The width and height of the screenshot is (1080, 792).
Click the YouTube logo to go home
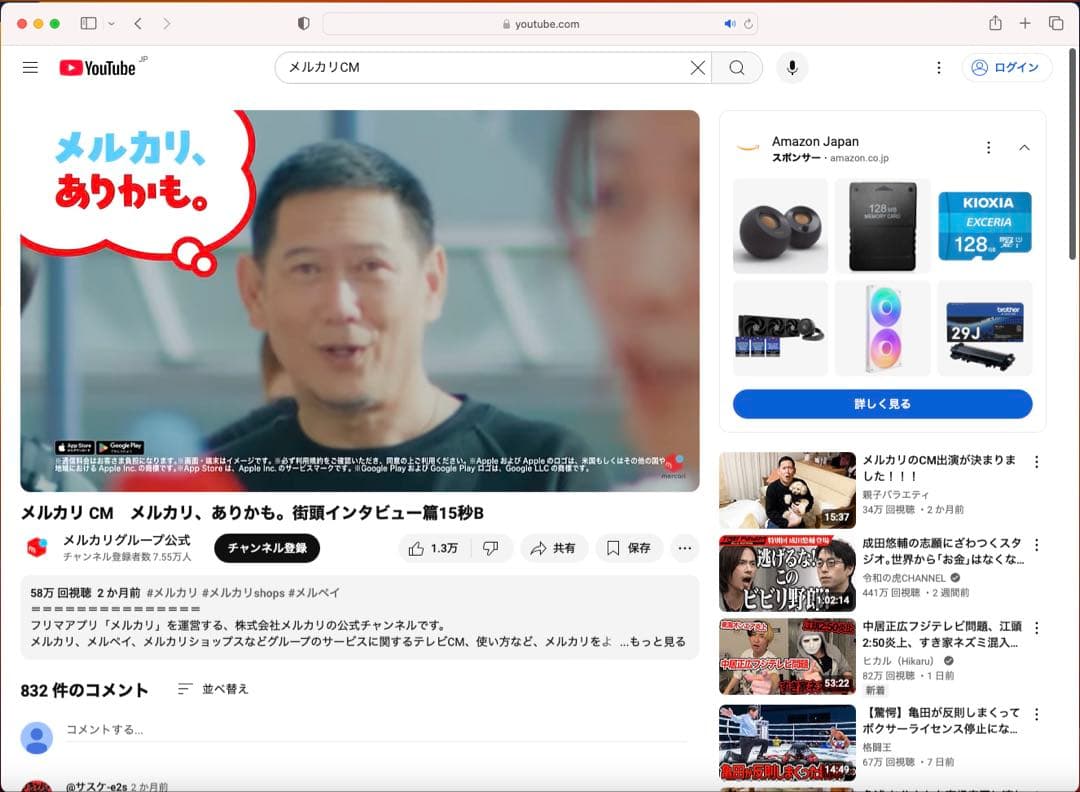[x=98, y=68]
